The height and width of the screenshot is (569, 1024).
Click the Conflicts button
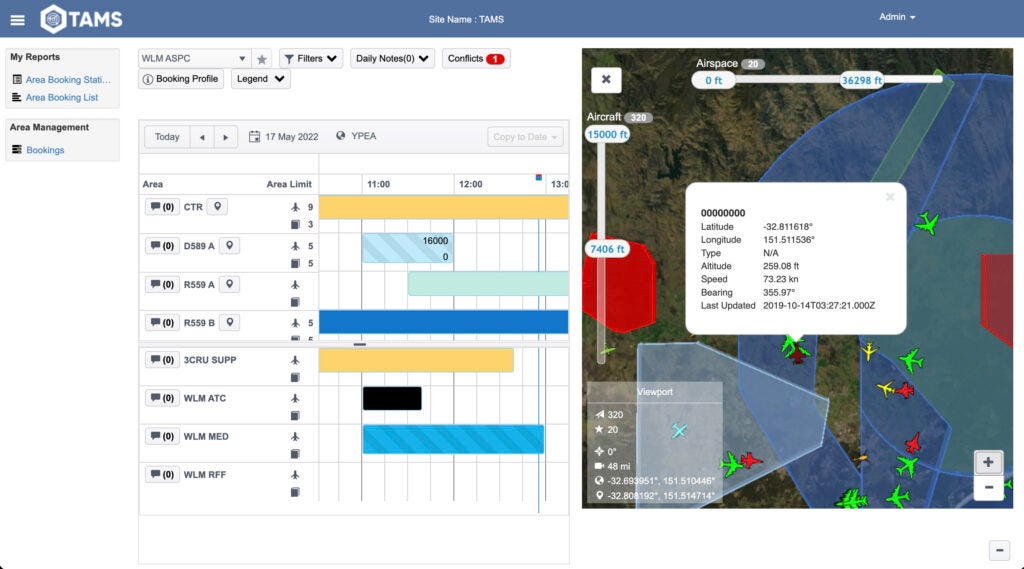click(x=476, y=59)
